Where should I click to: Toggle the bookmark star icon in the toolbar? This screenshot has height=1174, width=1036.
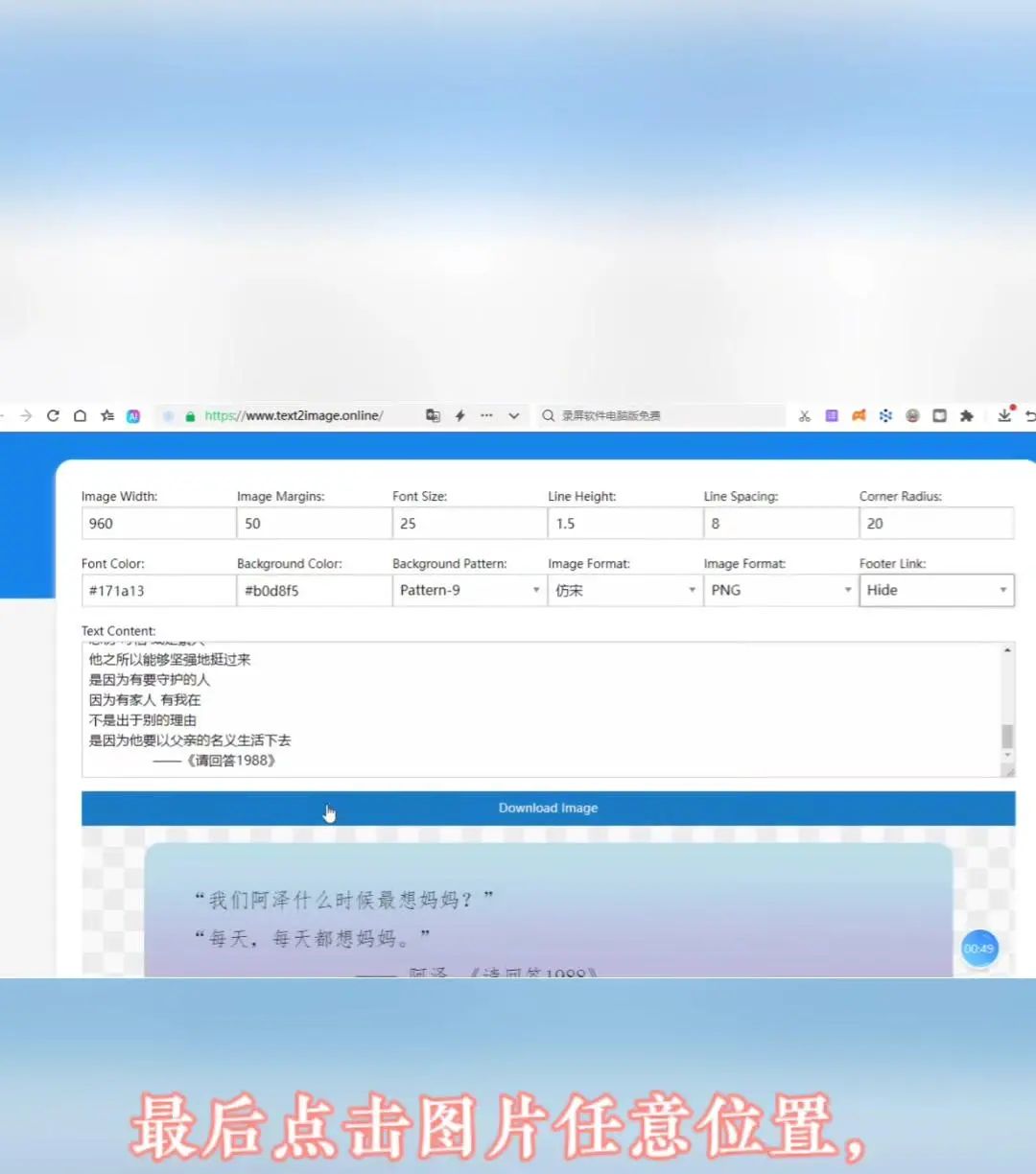[x=108, y=415]
